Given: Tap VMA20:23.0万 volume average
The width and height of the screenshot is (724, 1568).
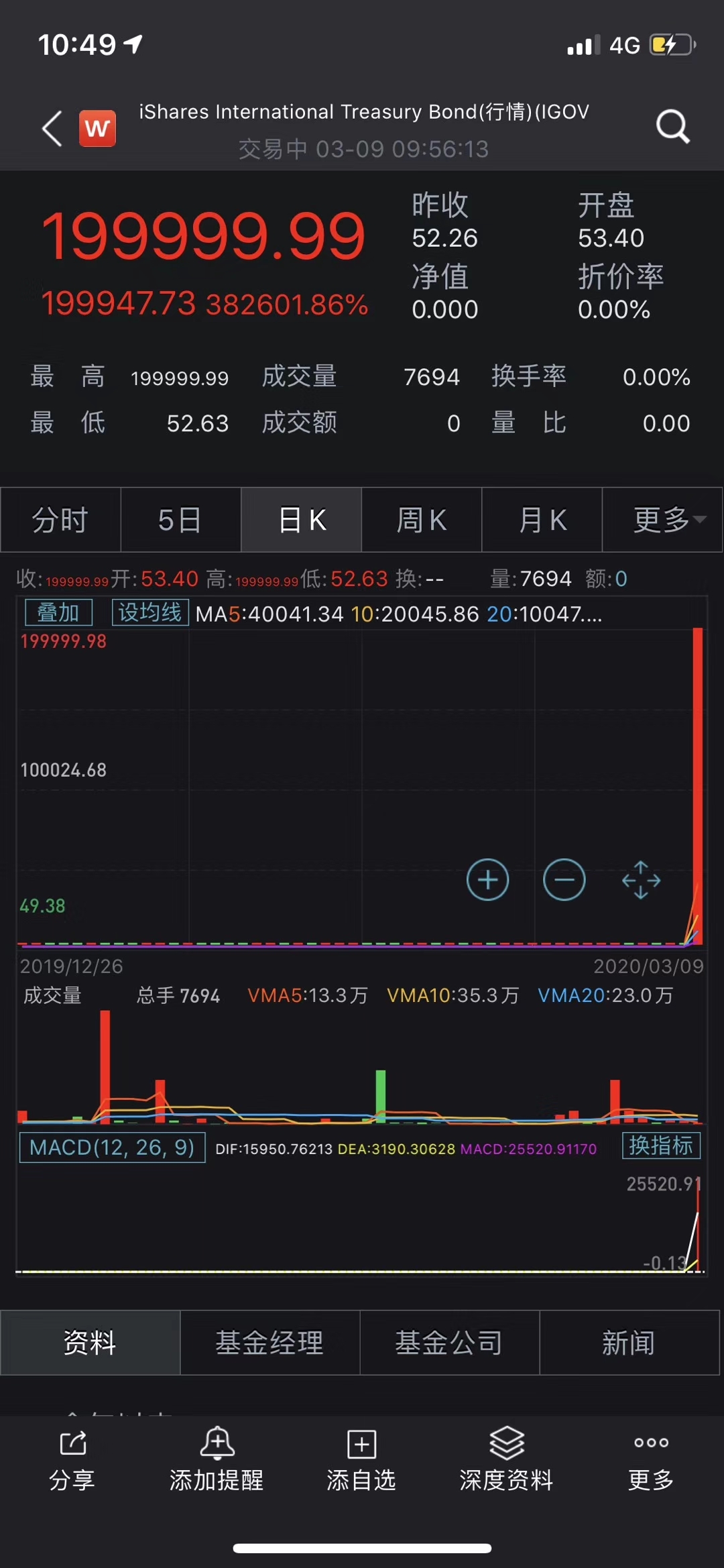Looking at the screenshot, I should (605, 995).
